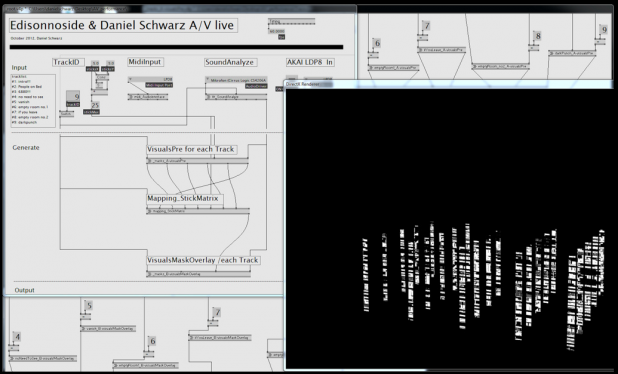Open the Mikrofon Cirrus Logic audio driver dropdown

[x=236, y=80]
